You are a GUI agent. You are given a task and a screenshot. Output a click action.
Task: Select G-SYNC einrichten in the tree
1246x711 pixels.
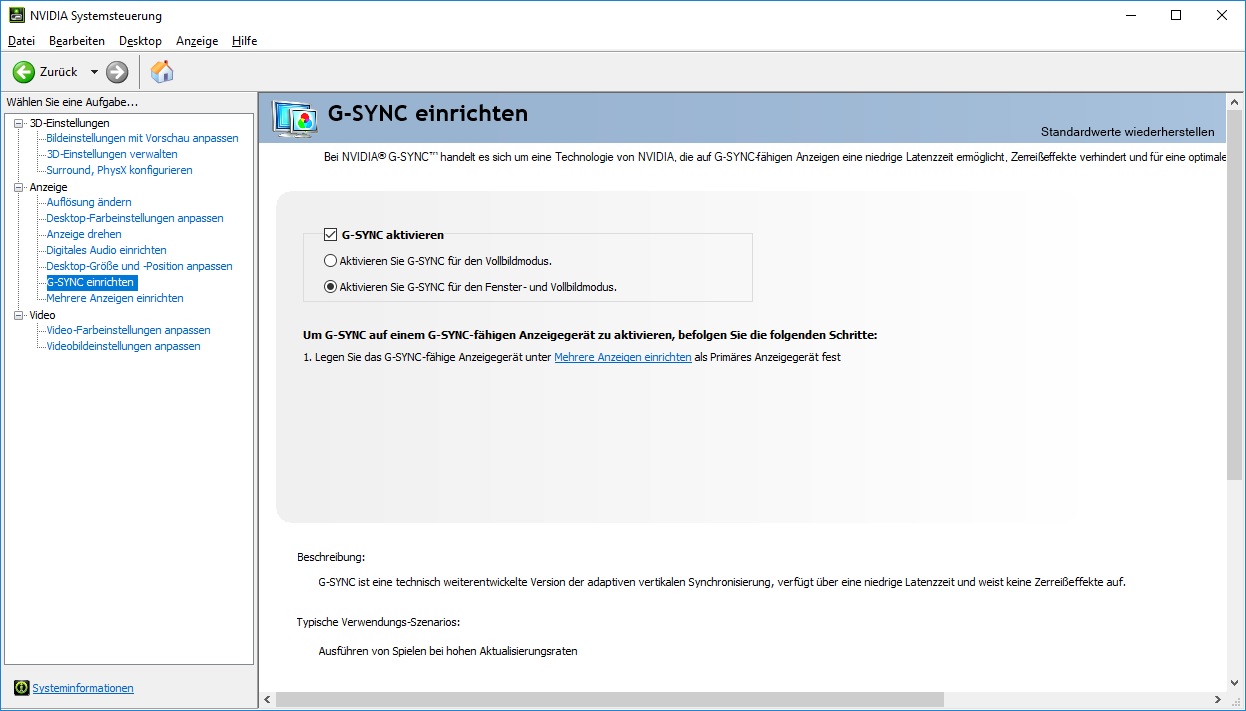point(90,282)
